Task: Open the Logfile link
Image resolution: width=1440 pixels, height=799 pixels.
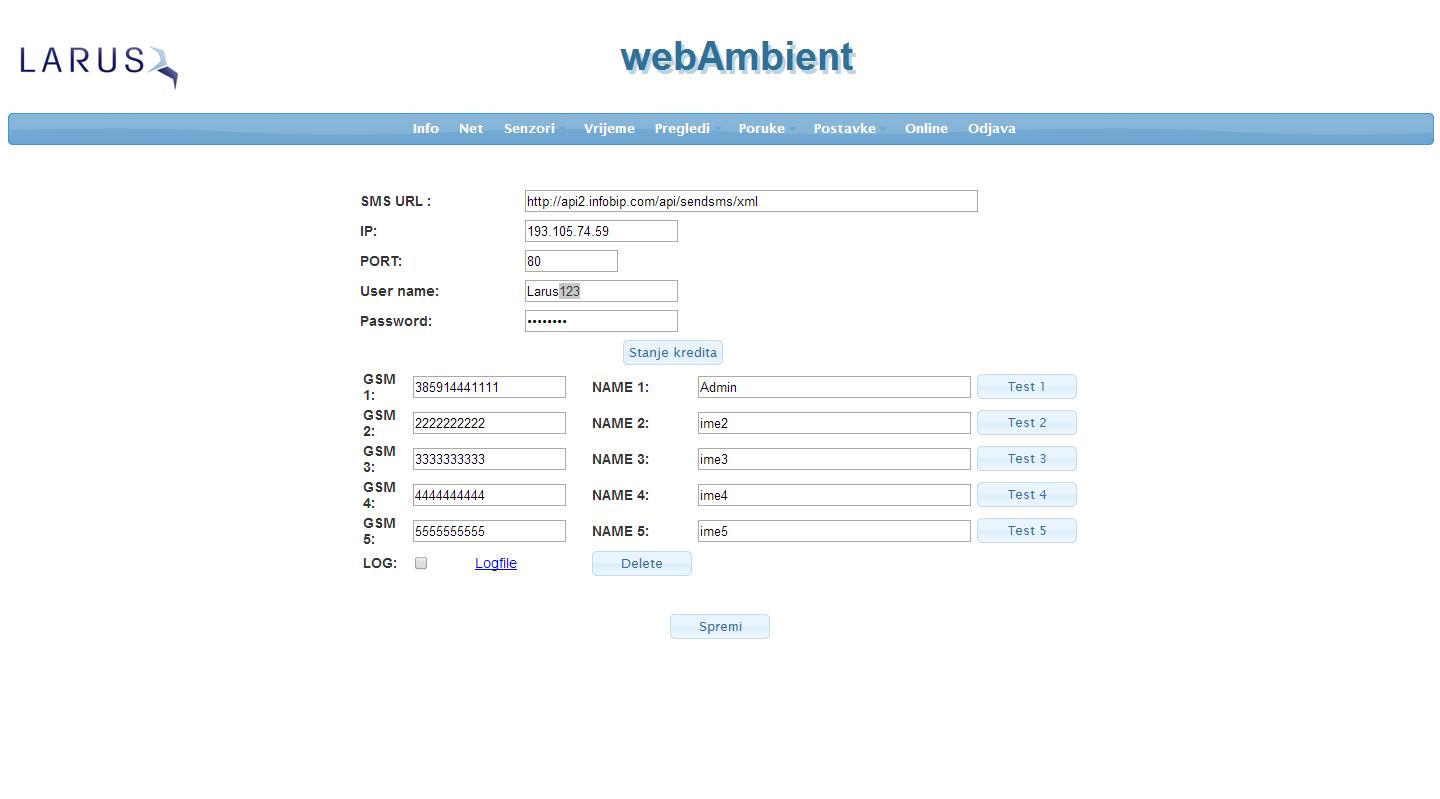Action: (496, 563)
